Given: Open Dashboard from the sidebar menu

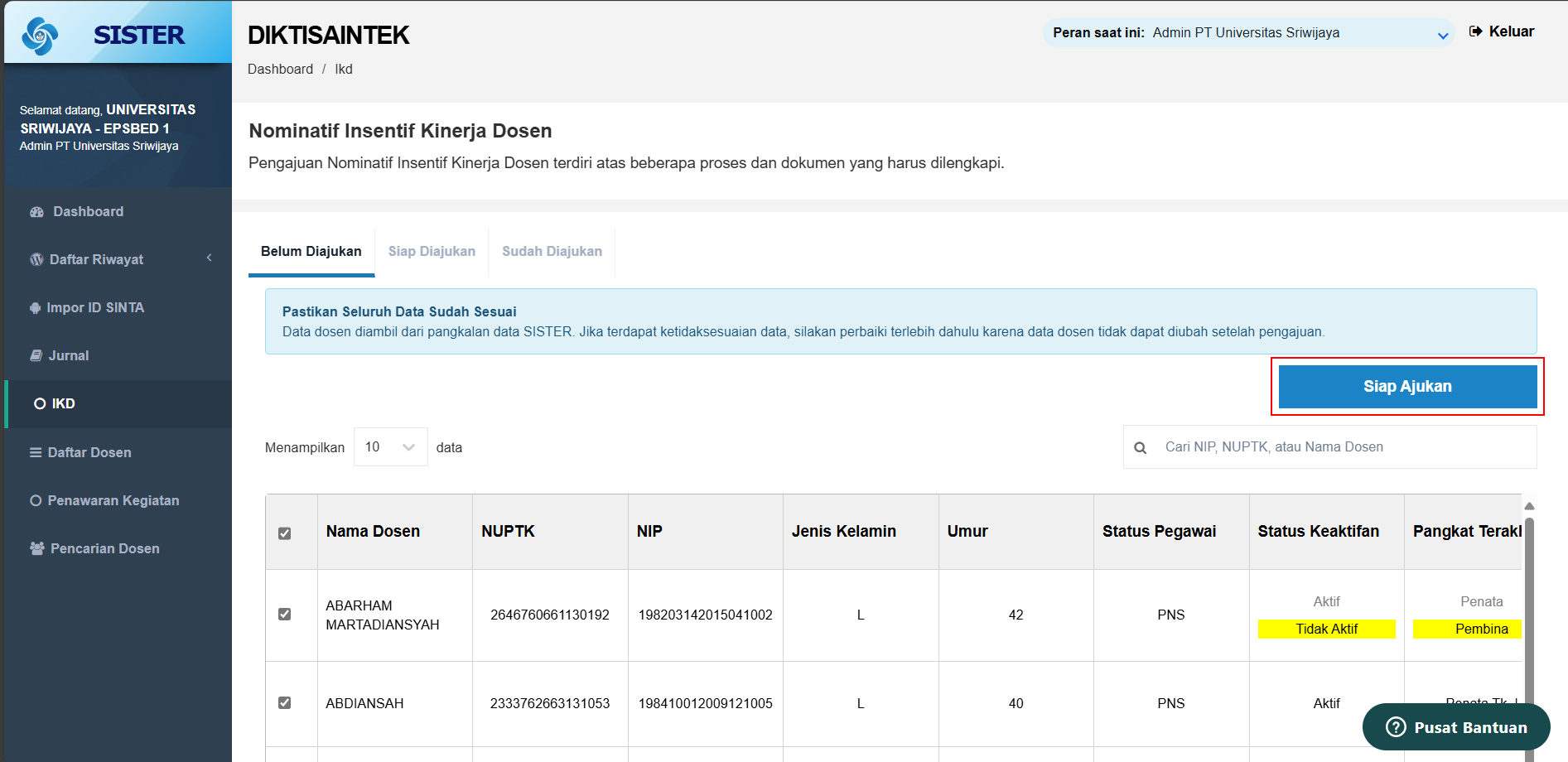Looking at the screenshot, I should pos(118,212).
